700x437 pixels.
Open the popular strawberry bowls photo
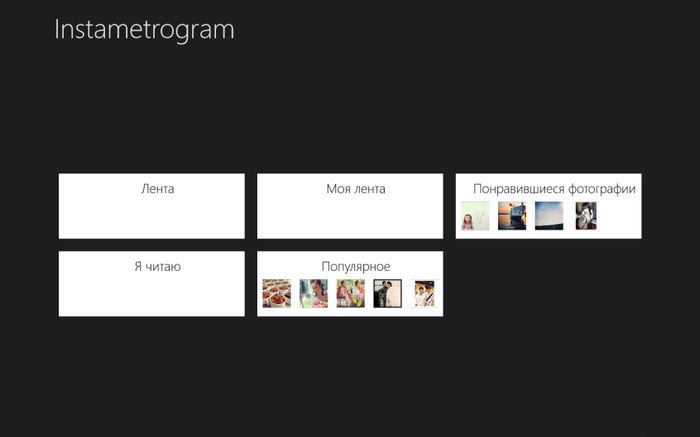[277, 293]
